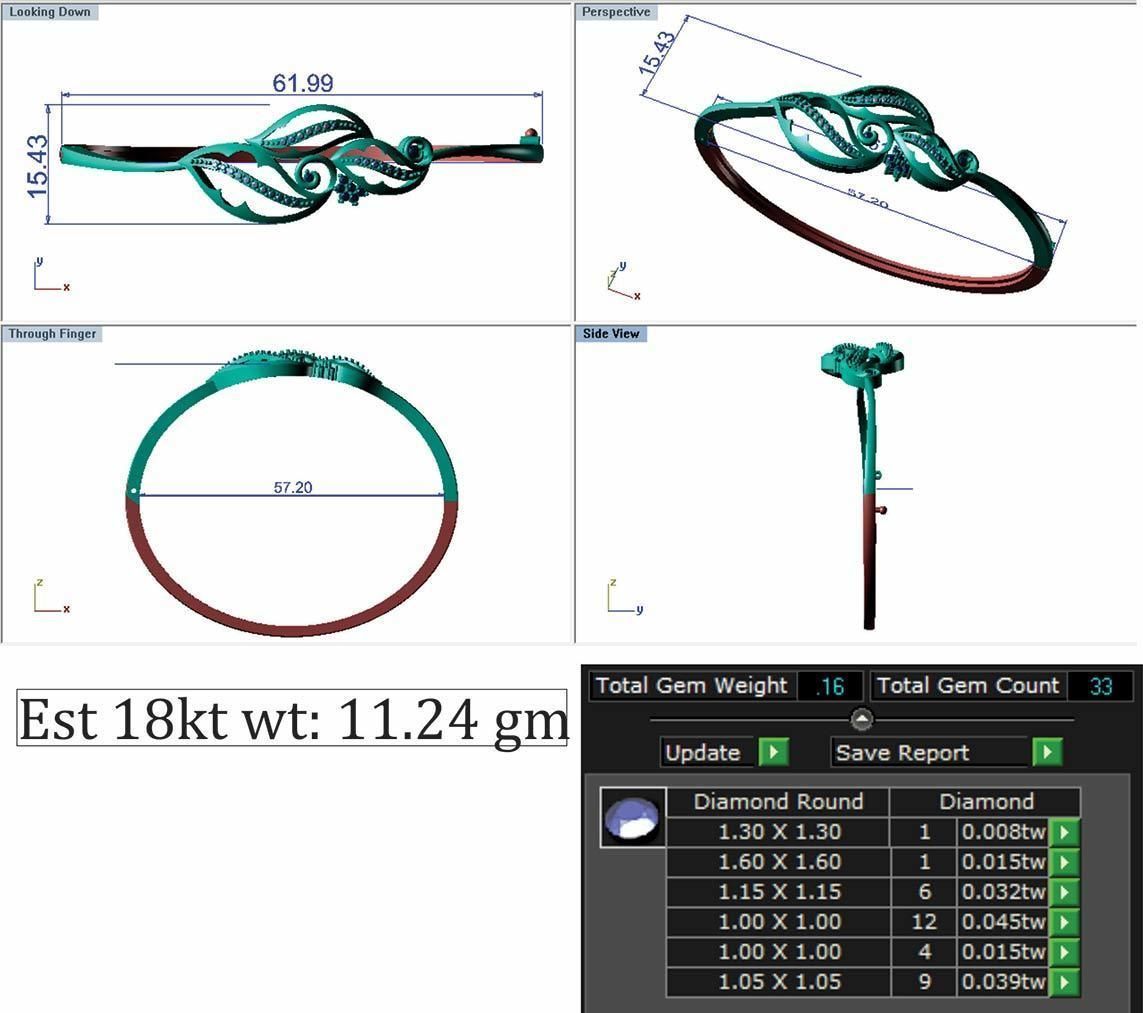Click the axis icon in Looking Down viewport
The image size is (1143, 1013).
click(51, 275)
